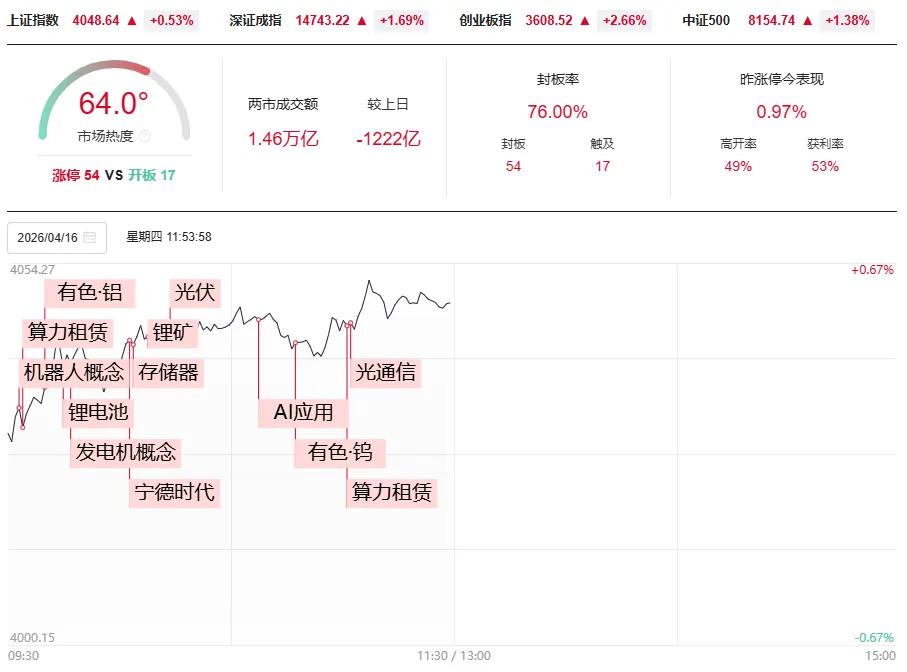This screenshot has height=672, width=907.
Task: Select the 有色·钨 marker label
Action: pyautogui.click(x=340, y=452)
